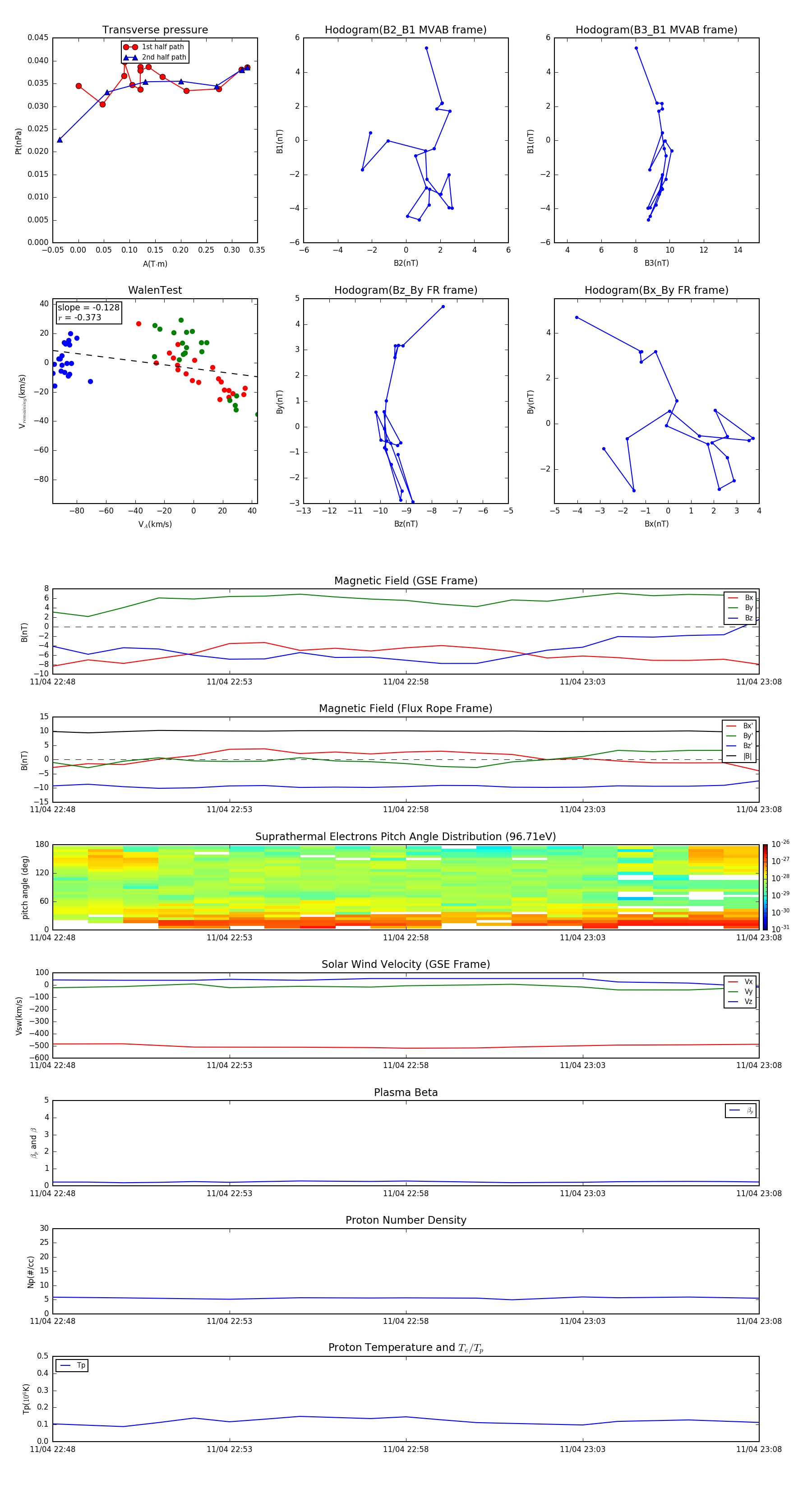Click the pitch angle color scale bar

765,887
